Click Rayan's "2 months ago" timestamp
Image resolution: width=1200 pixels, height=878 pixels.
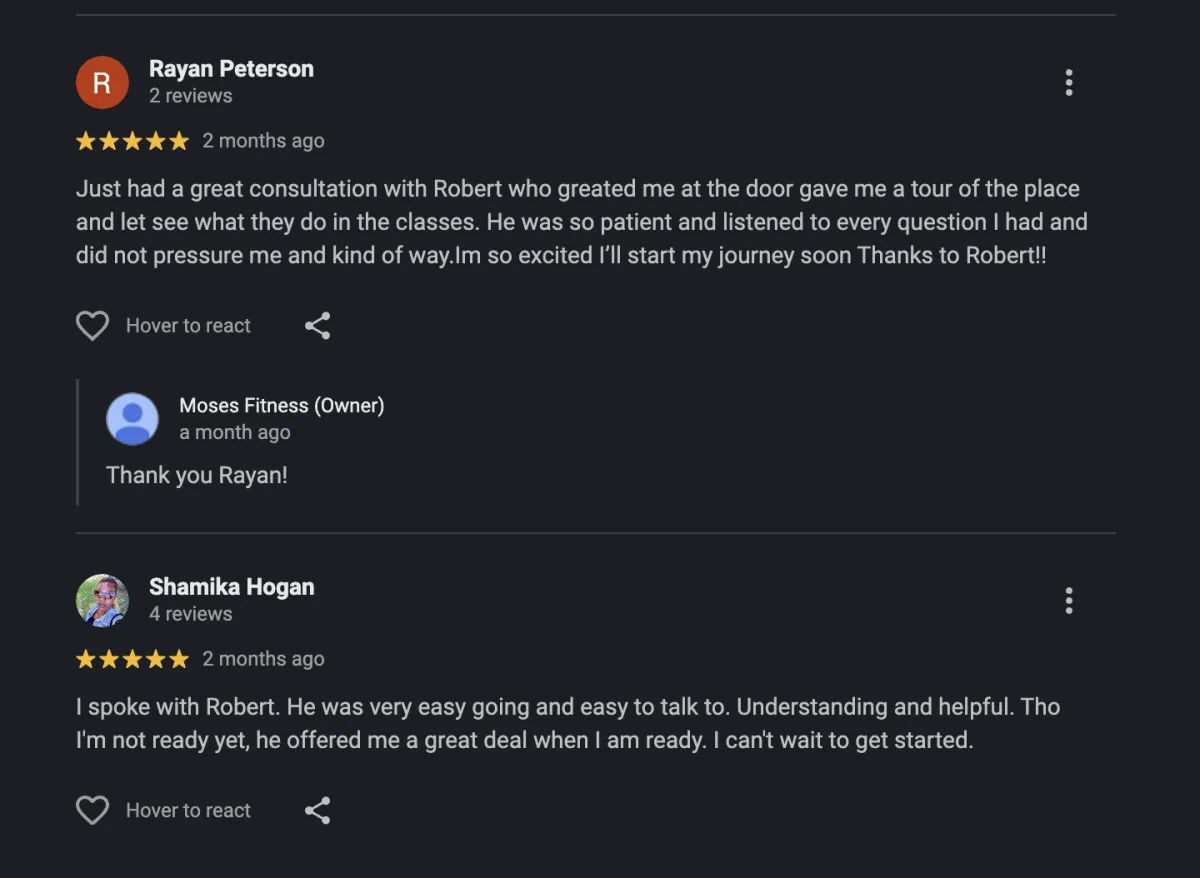click(x=263, y=141)
